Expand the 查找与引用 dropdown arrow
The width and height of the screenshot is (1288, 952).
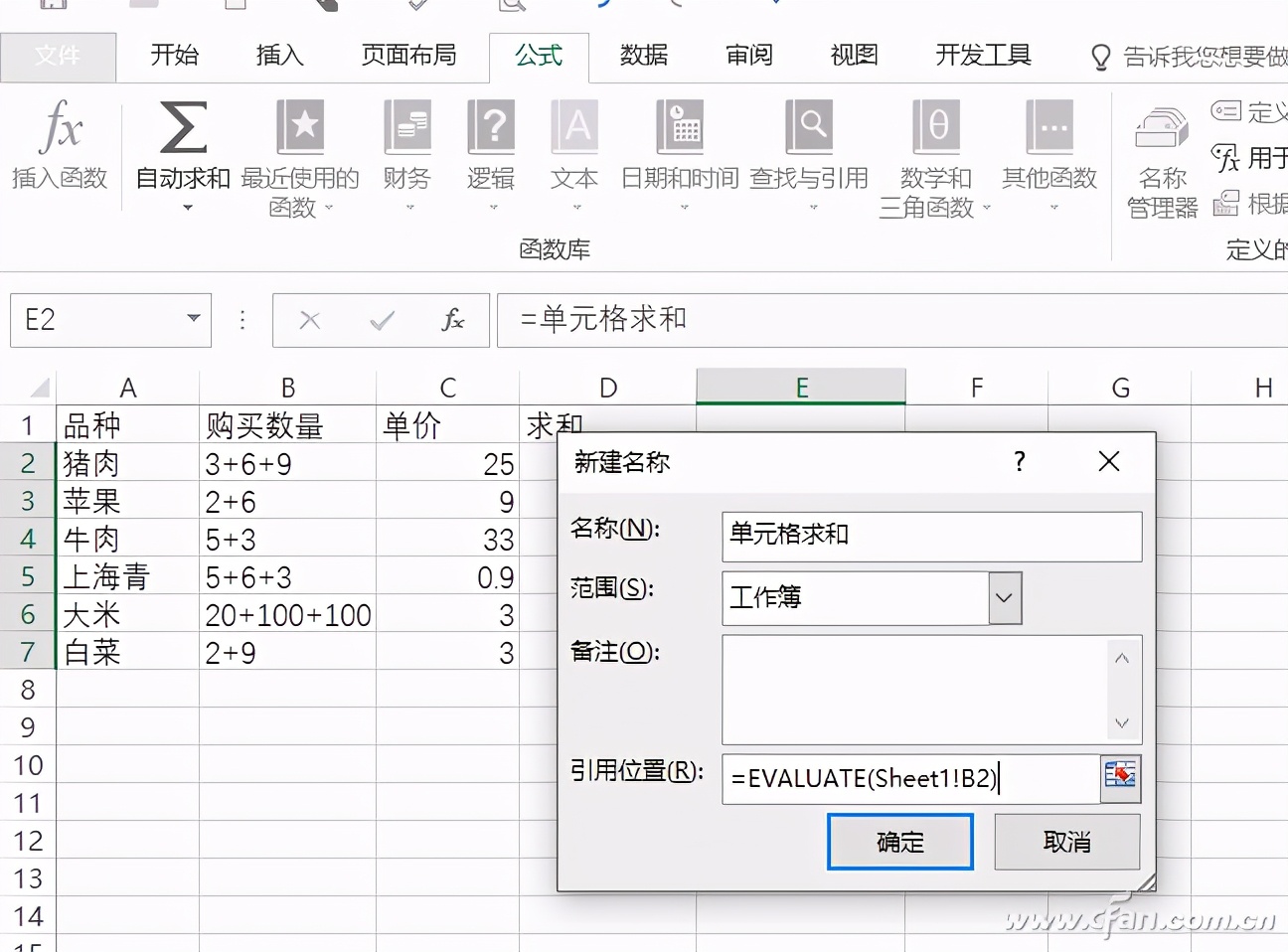813,208
